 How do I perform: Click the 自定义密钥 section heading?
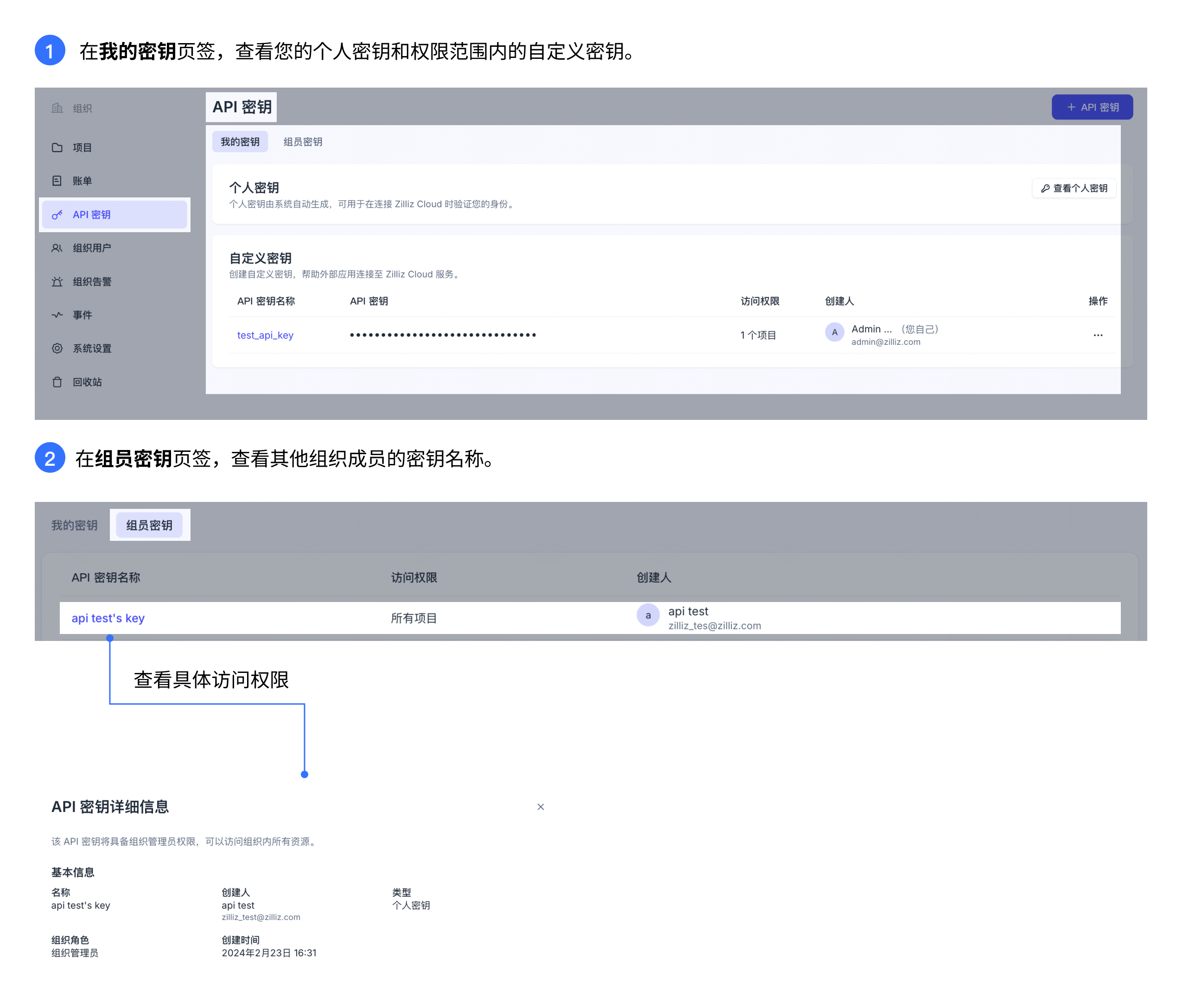[x=260, y=259]
